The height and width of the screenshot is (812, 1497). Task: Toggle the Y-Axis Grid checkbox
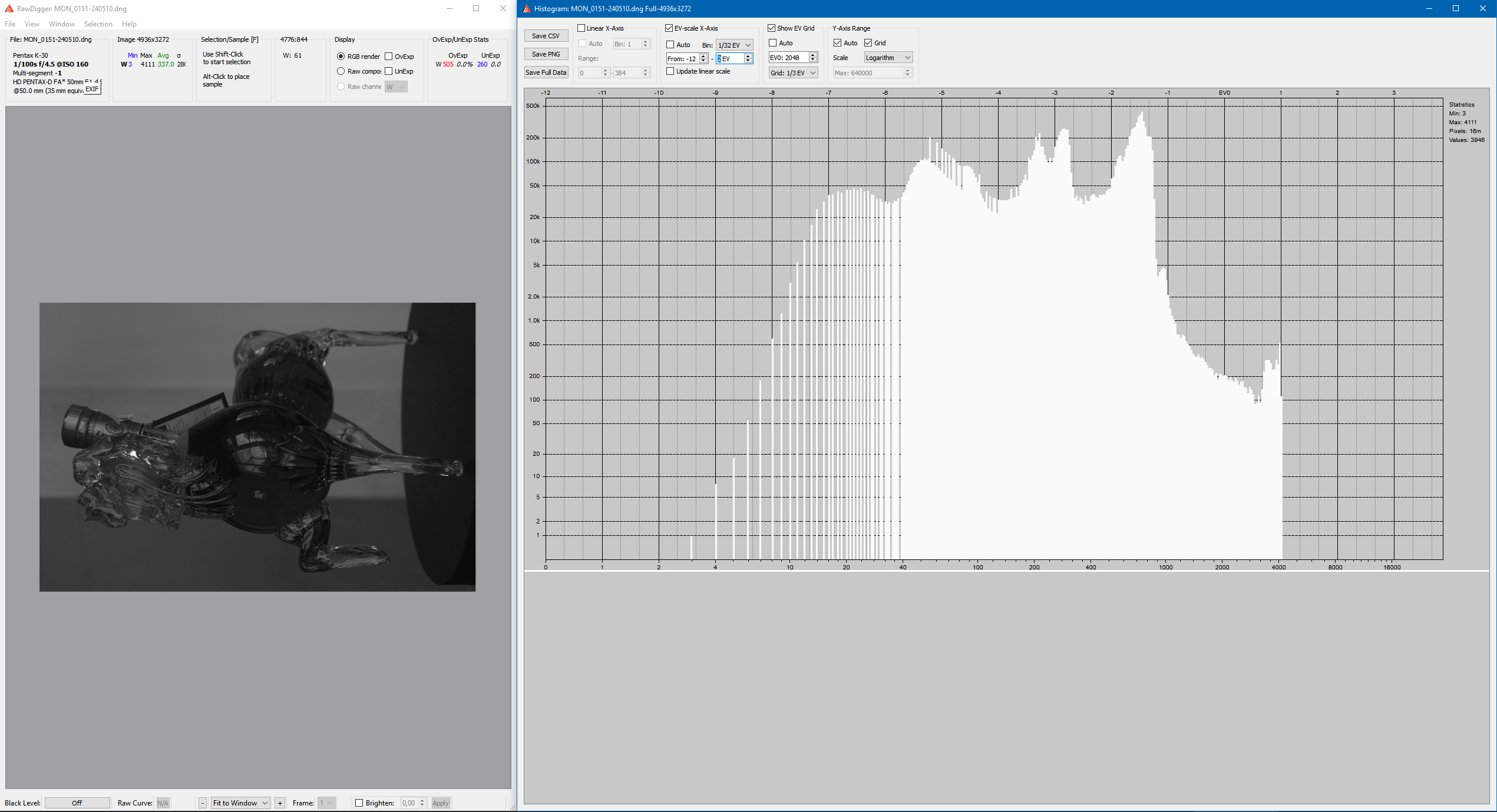pos(868,43)
